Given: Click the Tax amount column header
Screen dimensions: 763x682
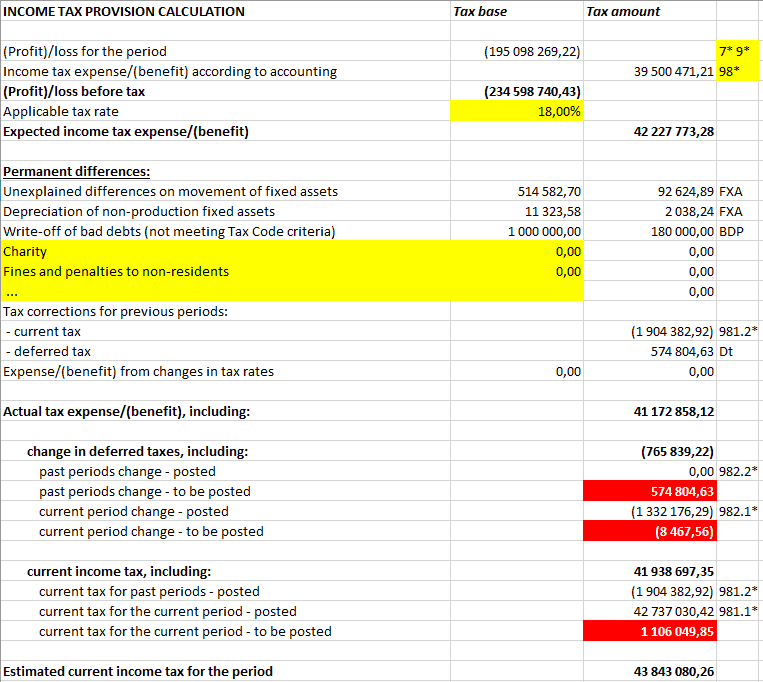Looking at the screenshot, I should pos(622,12).
